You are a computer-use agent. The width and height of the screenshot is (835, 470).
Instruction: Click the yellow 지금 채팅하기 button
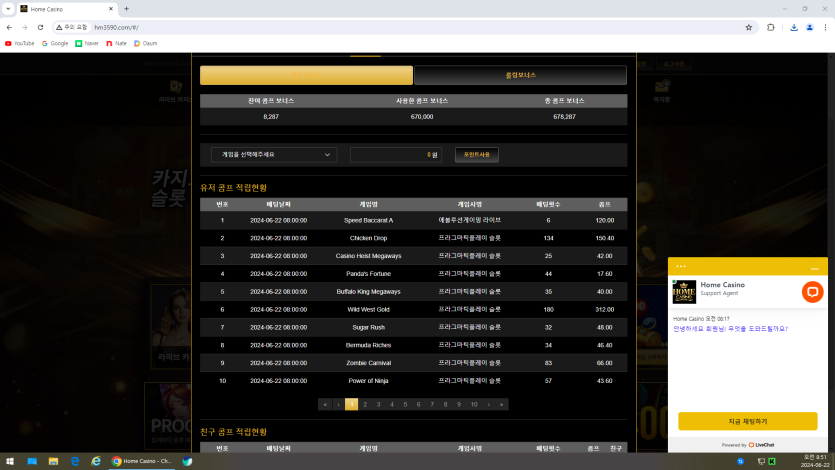click(747, 421)
